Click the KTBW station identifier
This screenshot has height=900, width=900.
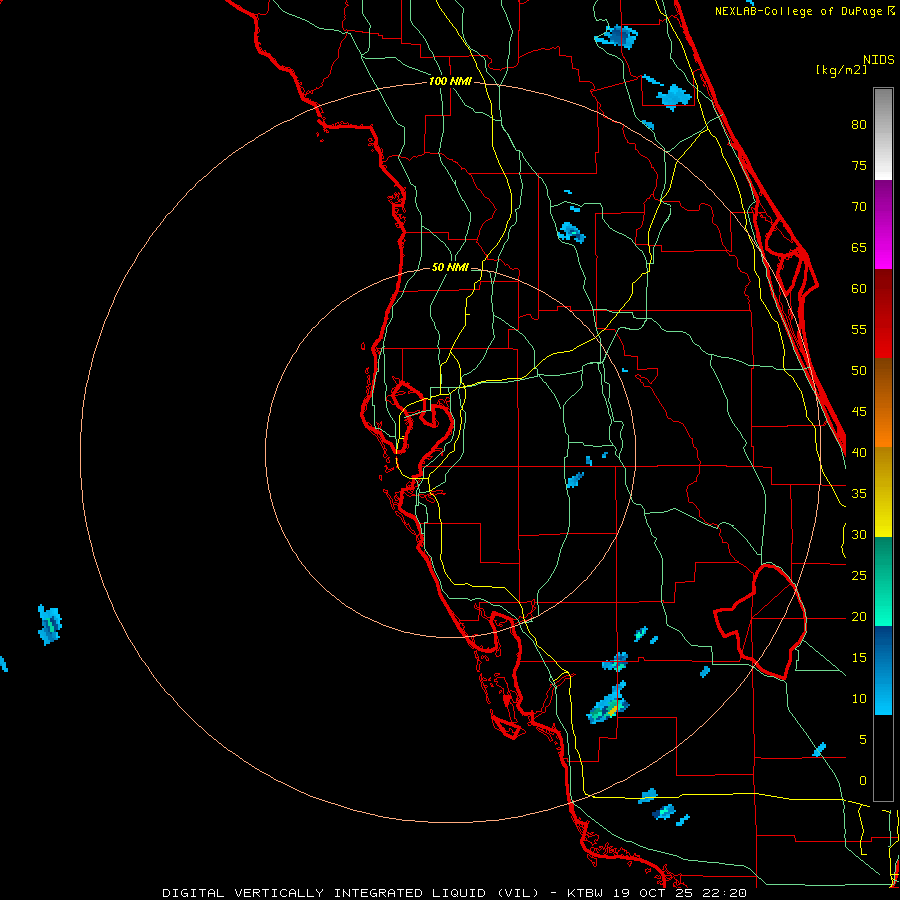click(585, 893)
